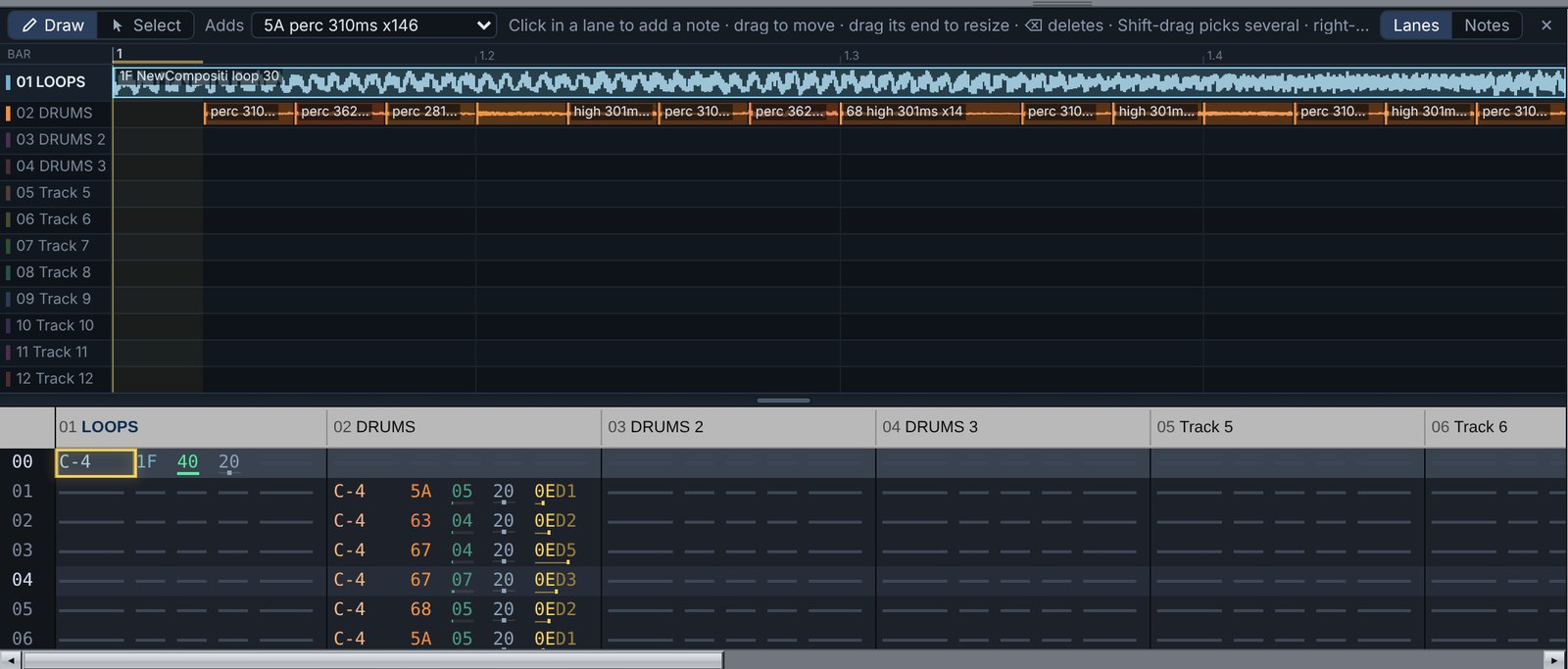Click the 07 volume value in row 04
The image size is (1568, 669).
click(462, 580)
